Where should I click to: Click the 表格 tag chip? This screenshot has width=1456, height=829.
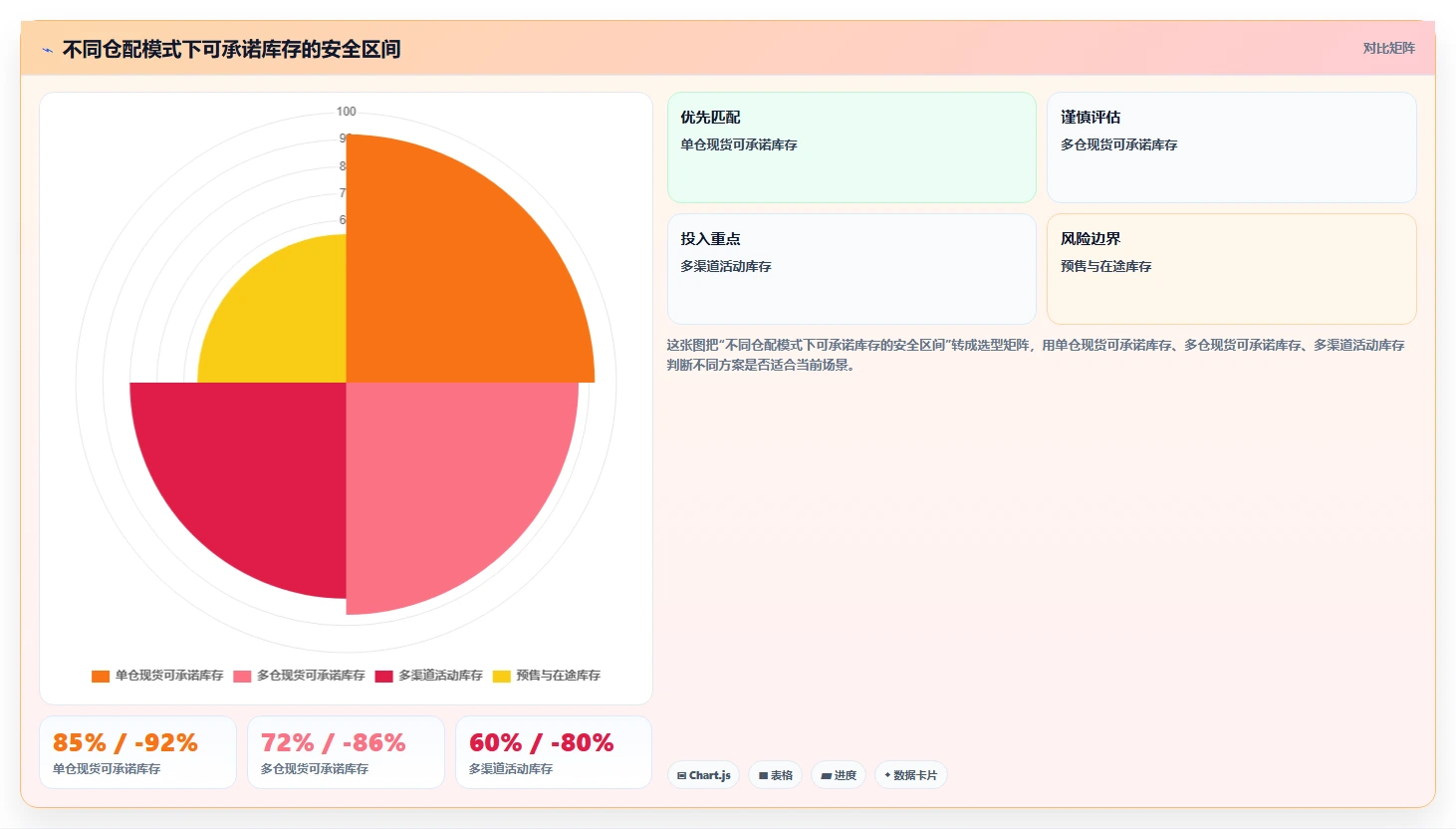[x=776, y=775]
